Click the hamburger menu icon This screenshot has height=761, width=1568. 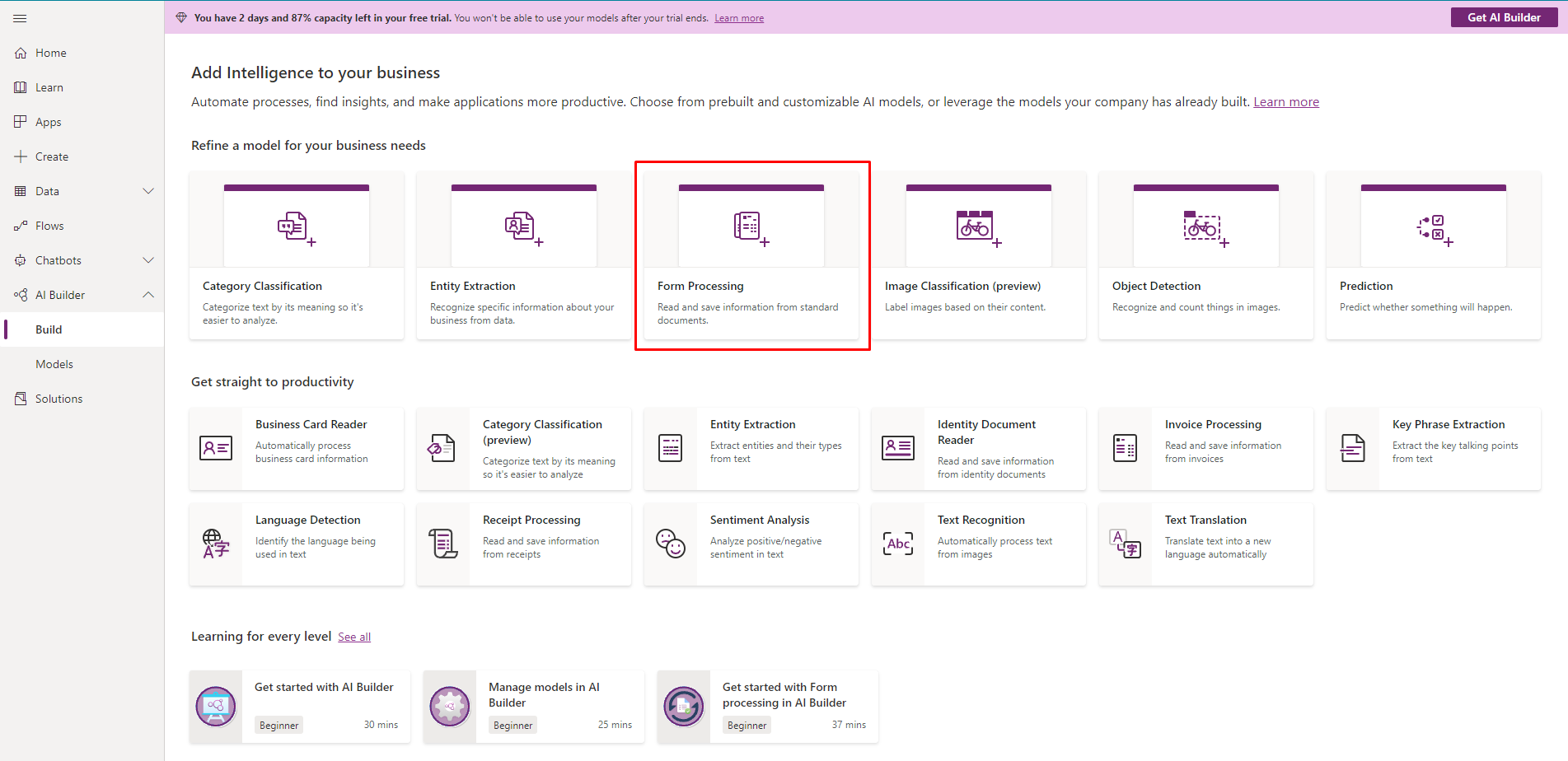point(20,18)
